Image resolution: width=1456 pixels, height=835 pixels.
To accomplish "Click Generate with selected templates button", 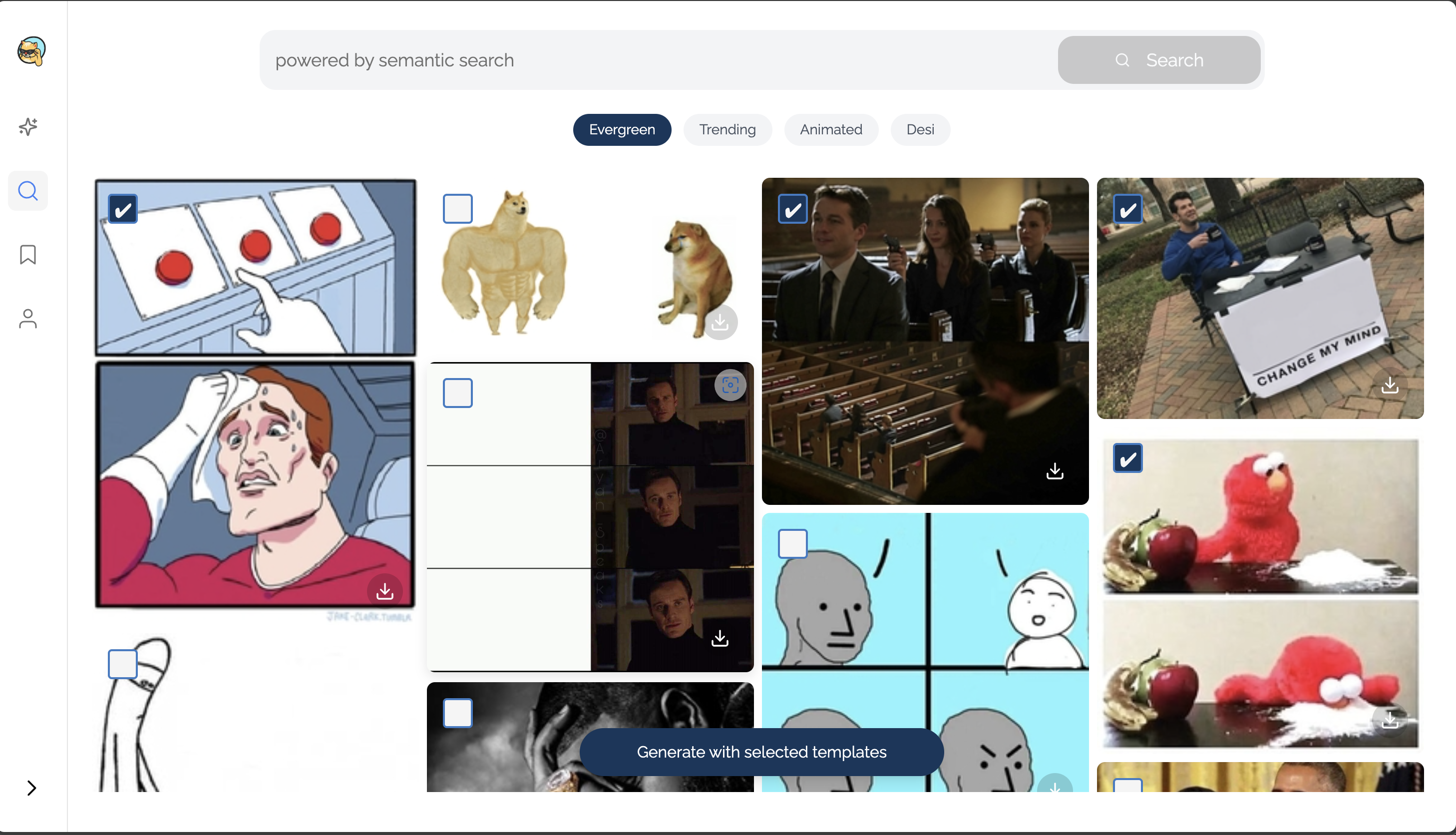I will pyautogui.click(x=761, y=752).
